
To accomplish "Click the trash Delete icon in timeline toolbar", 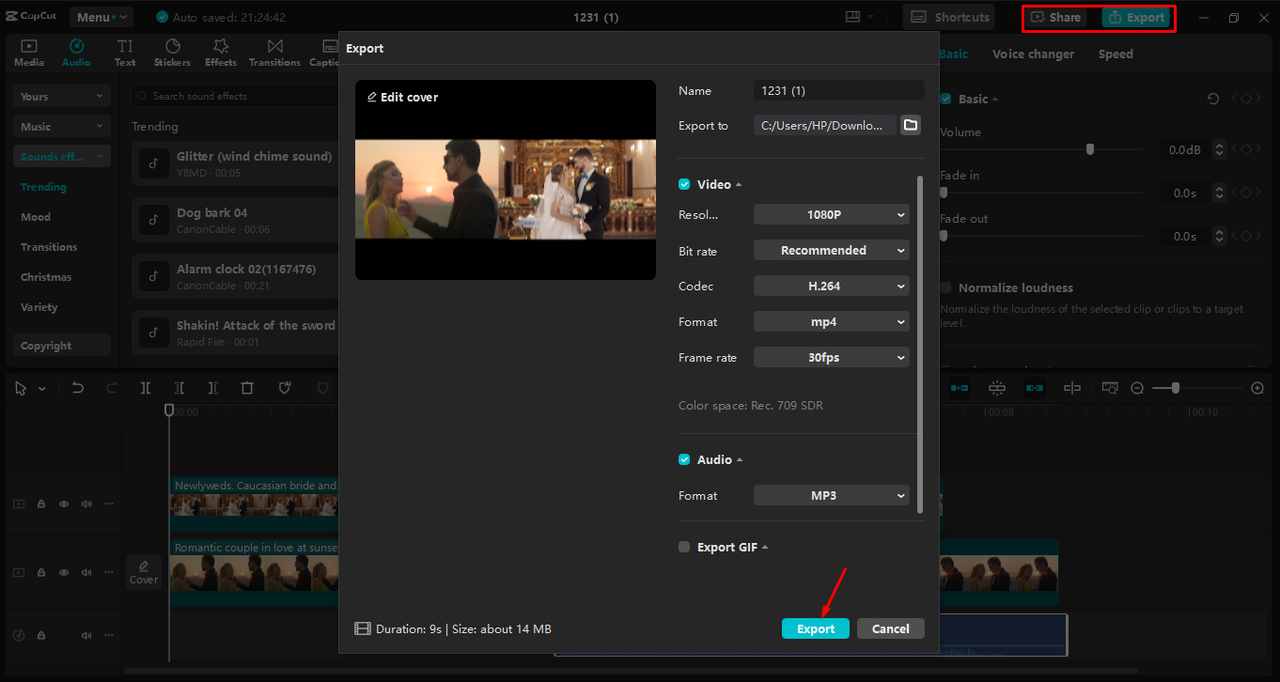I will point(247,388).
